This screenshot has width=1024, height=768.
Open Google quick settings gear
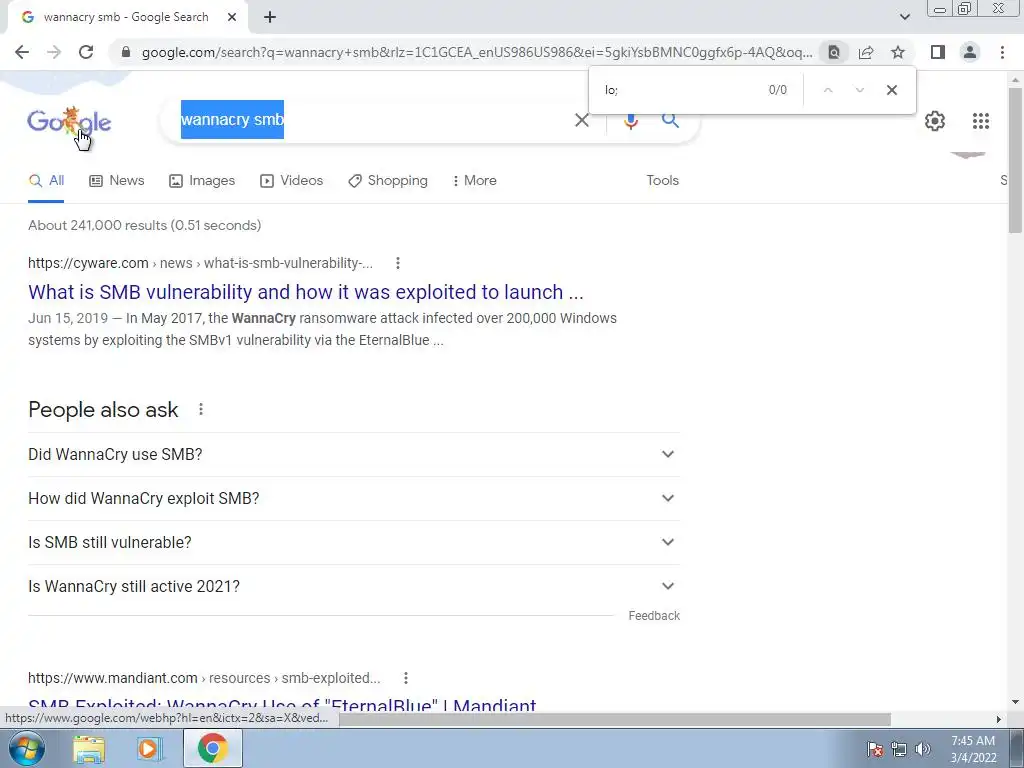click(935, 121)
